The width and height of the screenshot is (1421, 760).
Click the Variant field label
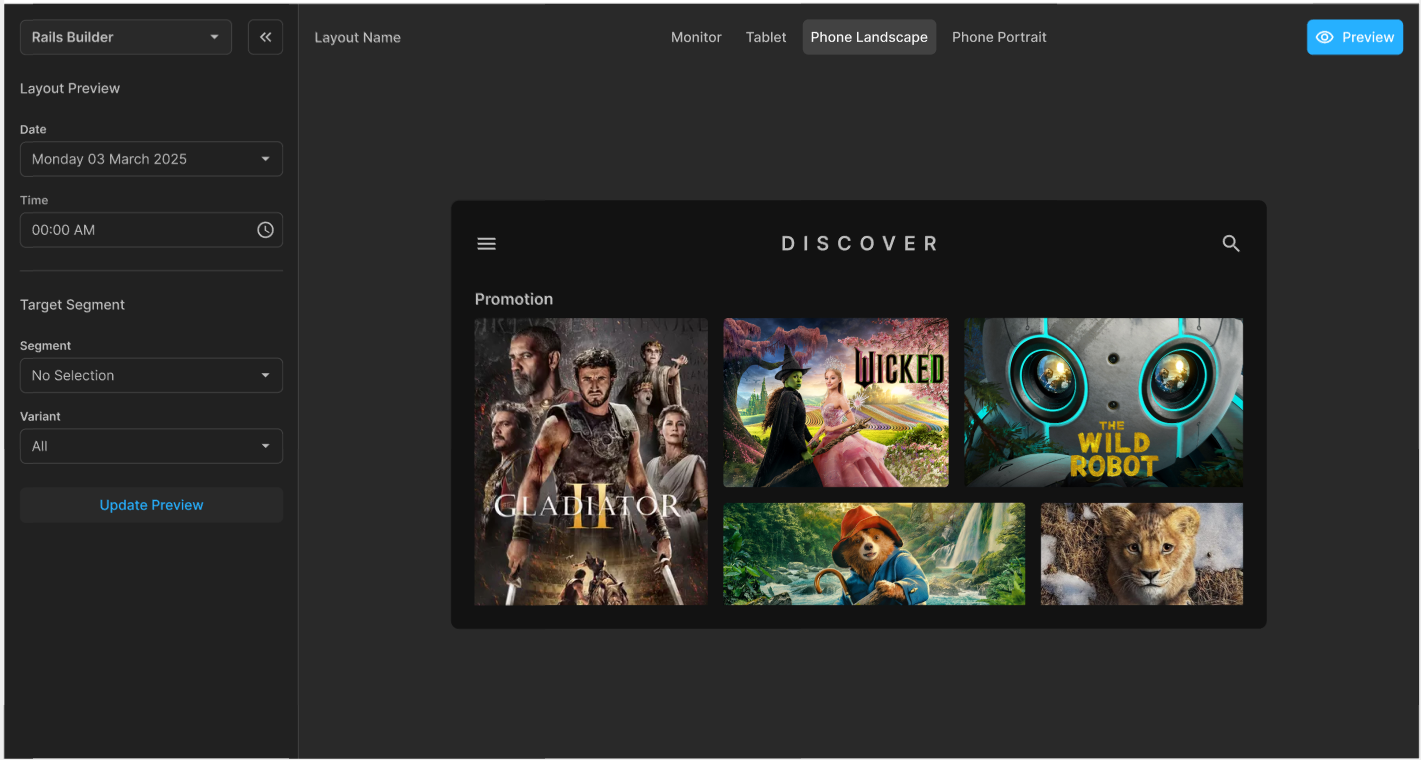[40, 416]
